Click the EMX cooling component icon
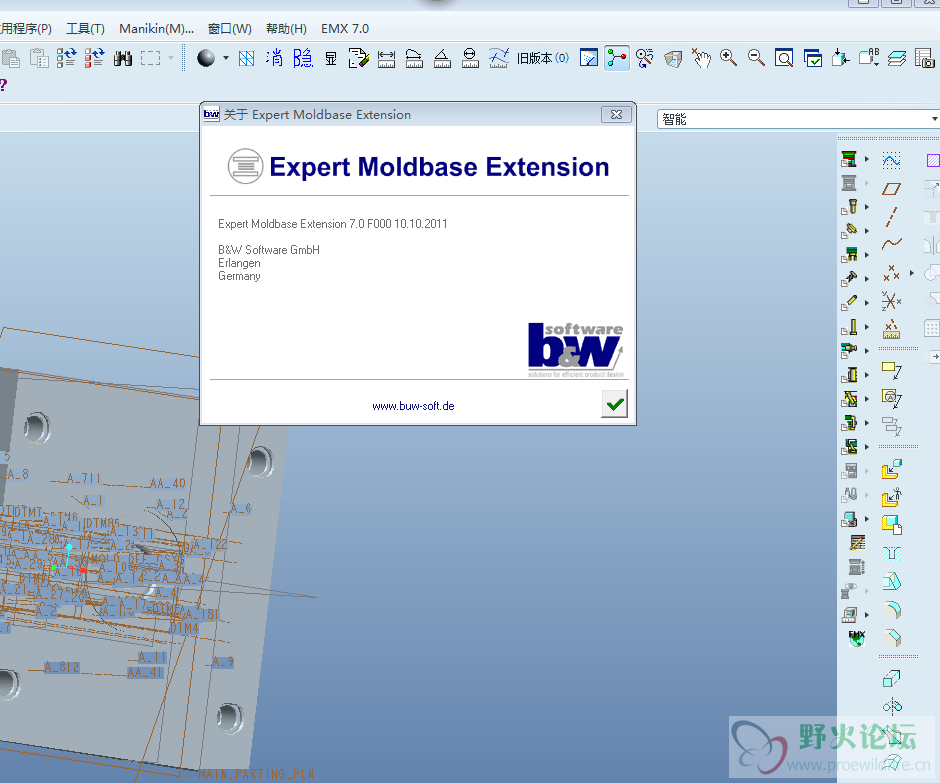The width and height of the screenshot is (940, 783). coord(849,351)
